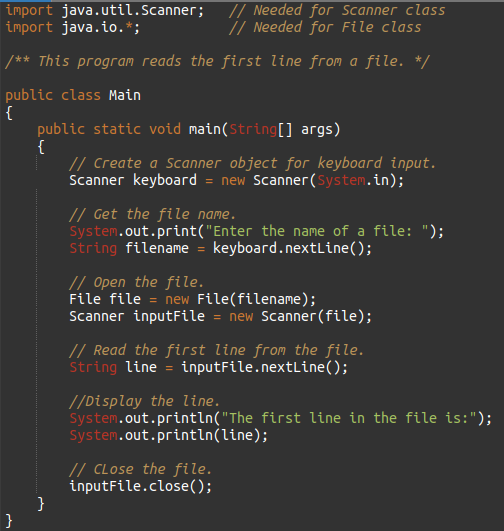Click the 'public class Main' declaration
504x531 pixels.
click(73, 95)
